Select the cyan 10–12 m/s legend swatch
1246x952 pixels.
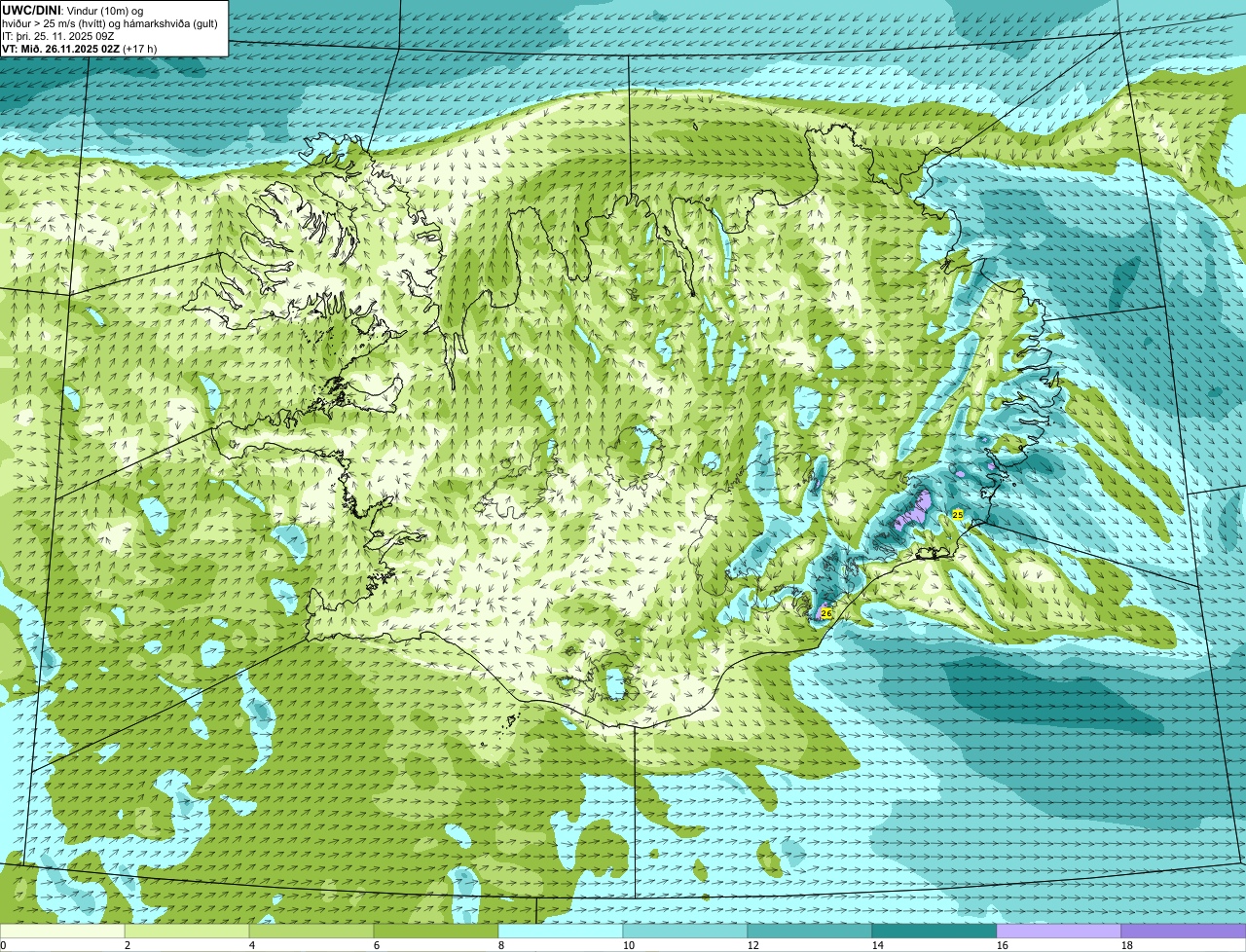pos(685,932)
